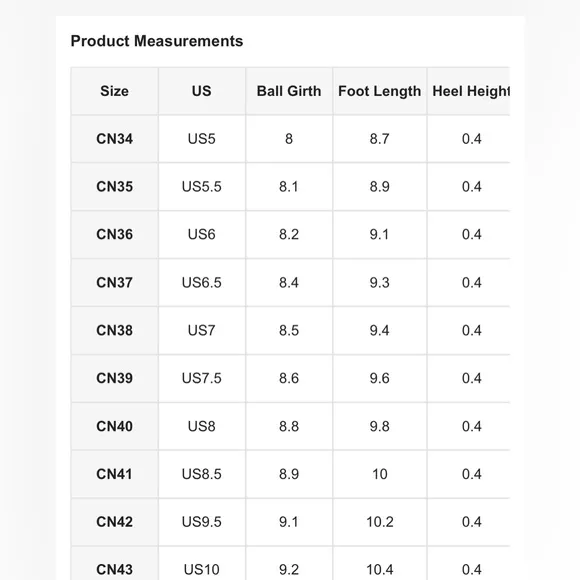Select foot length value 9.6
Image resolution: width=580 pixels, height=580 pixels.
coord(380,378)
